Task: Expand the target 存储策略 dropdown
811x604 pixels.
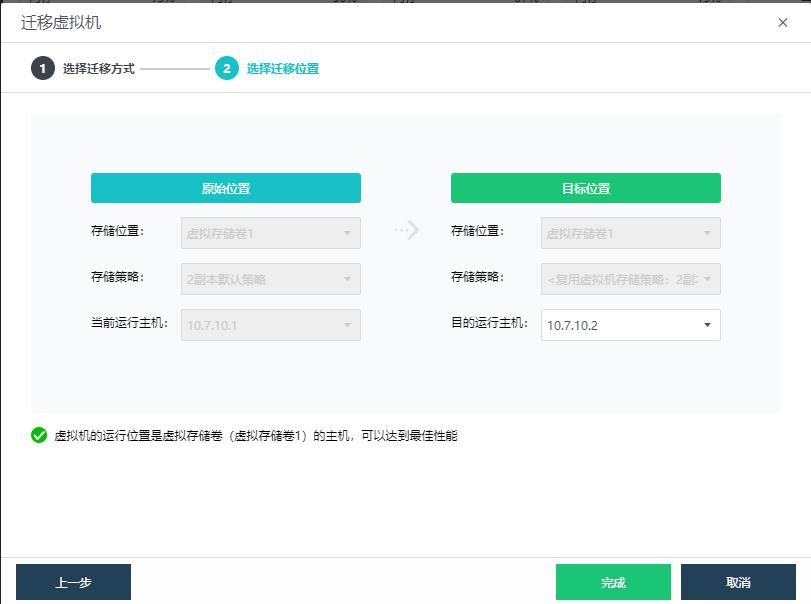Action: (x=630, y=279)
